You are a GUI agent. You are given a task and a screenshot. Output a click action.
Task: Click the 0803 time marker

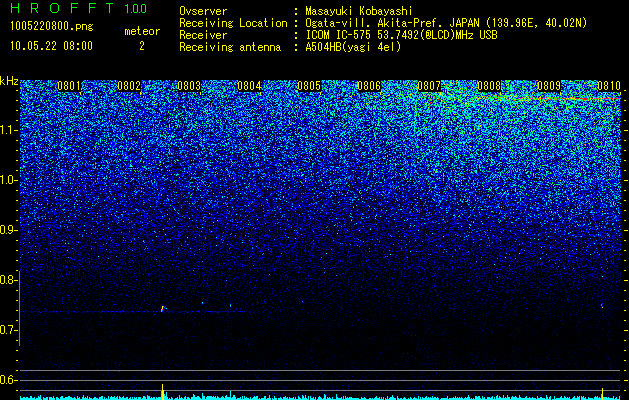[189, 86]
